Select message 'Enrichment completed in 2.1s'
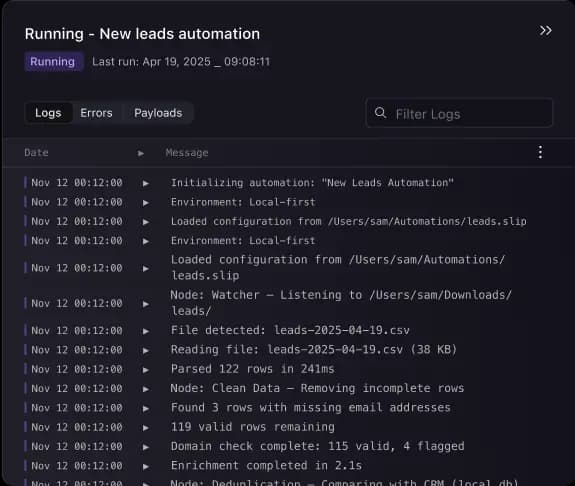The image size is (575, 486). [x=266, y=466]
